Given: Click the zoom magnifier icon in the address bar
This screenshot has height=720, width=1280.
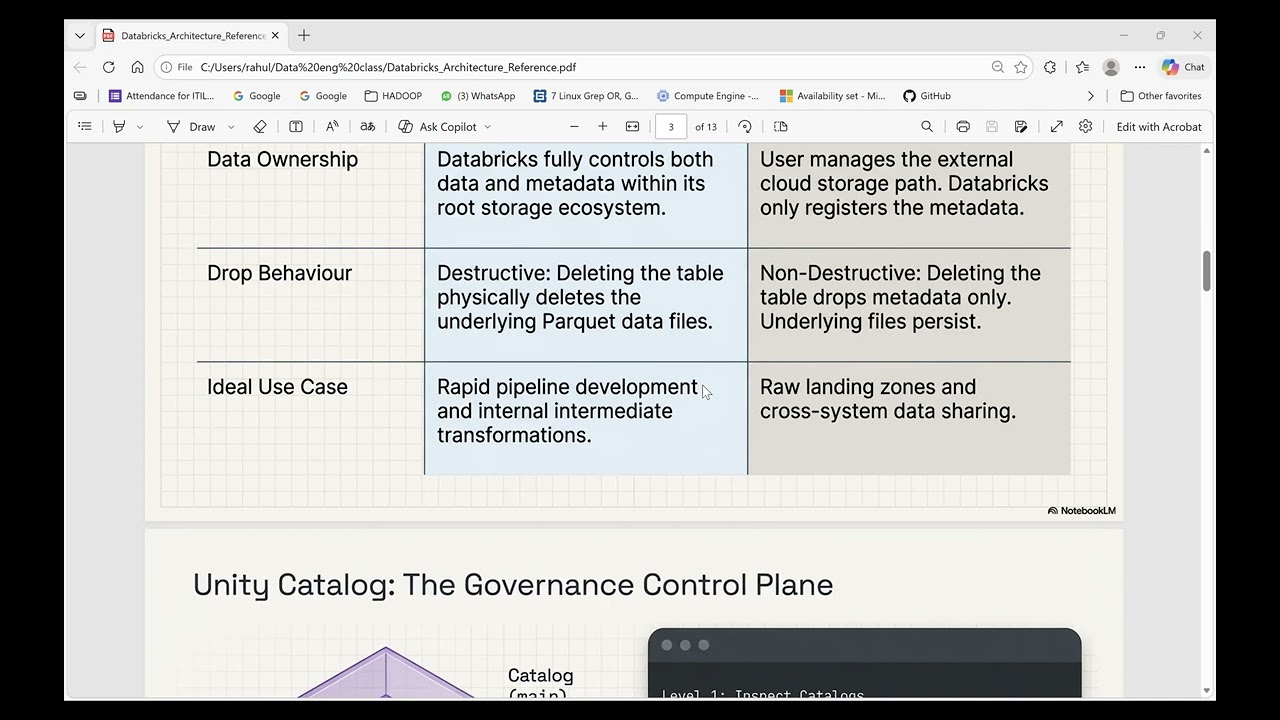Looking at the screenshot, I should click(998, 67).
